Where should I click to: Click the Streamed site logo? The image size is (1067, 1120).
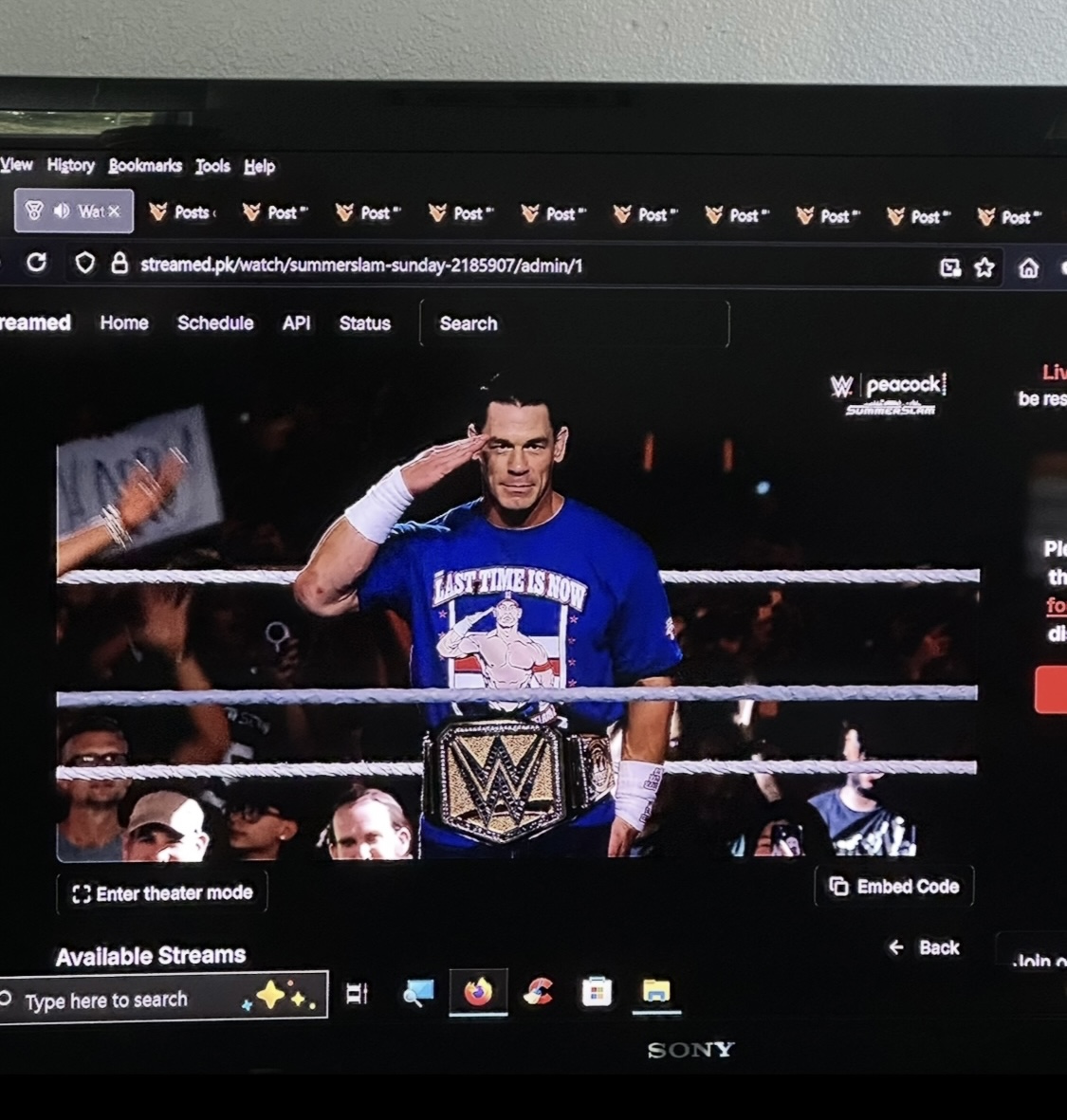coord(35,322)
